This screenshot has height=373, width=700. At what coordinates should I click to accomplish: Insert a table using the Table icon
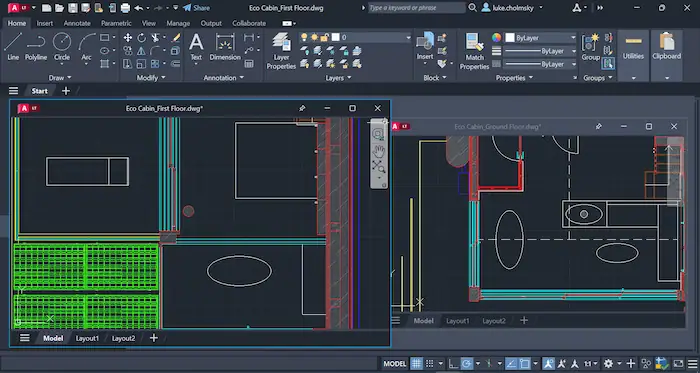point(249,64)
